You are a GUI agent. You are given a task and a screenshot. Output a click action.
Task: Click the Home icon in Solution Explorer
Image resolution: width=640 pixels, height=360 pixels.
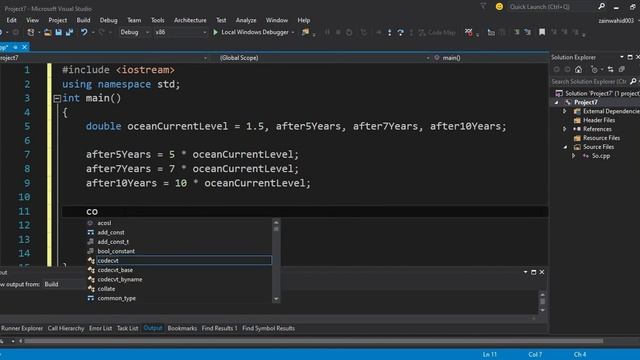tap(578, 70)
